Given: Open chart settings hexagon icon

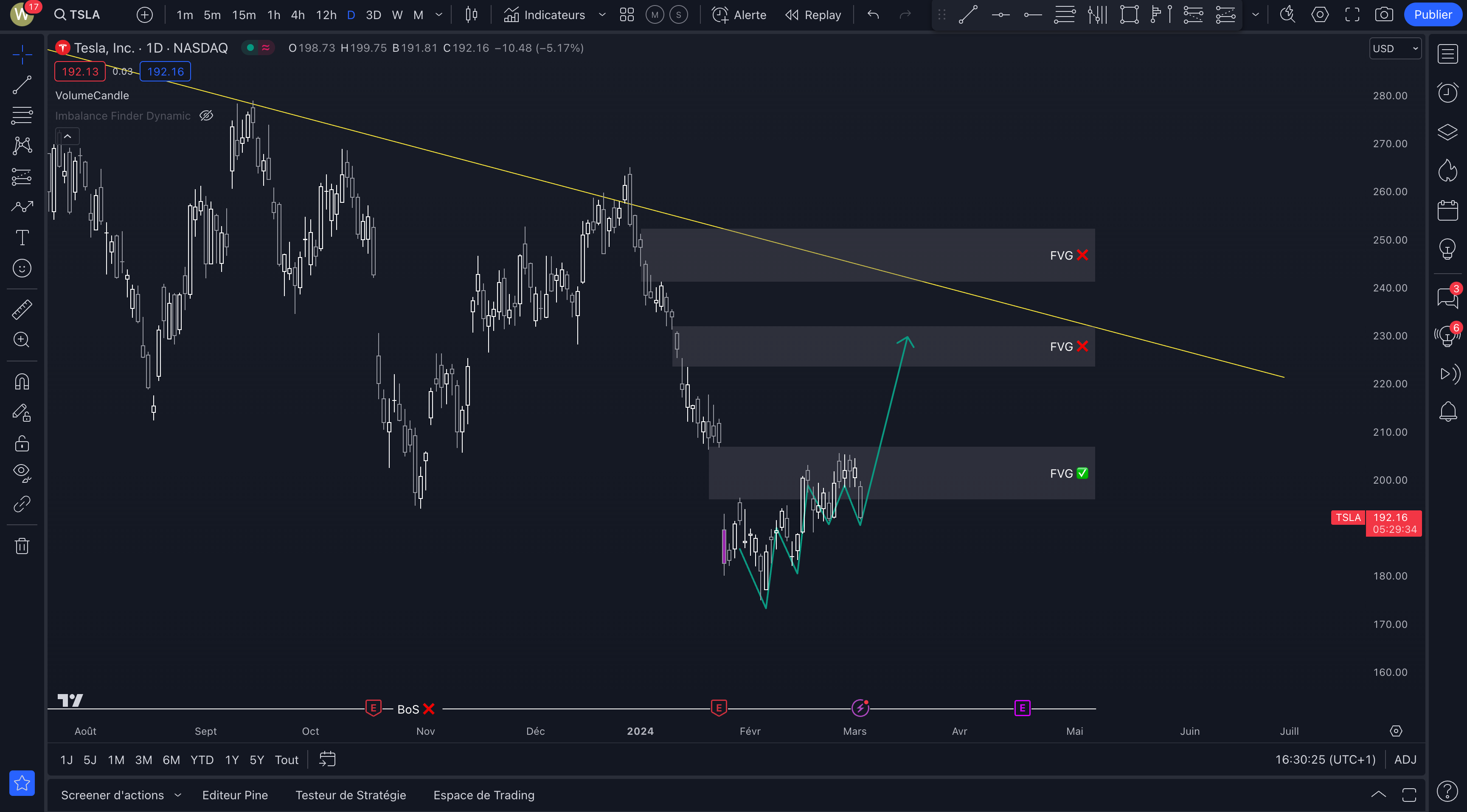Looking at the screenshot, I should point(1320,15).
